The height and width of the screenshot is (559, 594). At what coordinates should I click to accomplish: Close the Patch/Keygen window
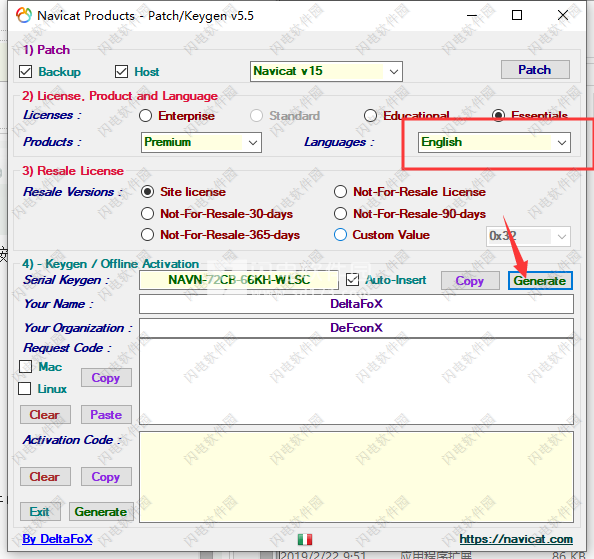(563, 16)
